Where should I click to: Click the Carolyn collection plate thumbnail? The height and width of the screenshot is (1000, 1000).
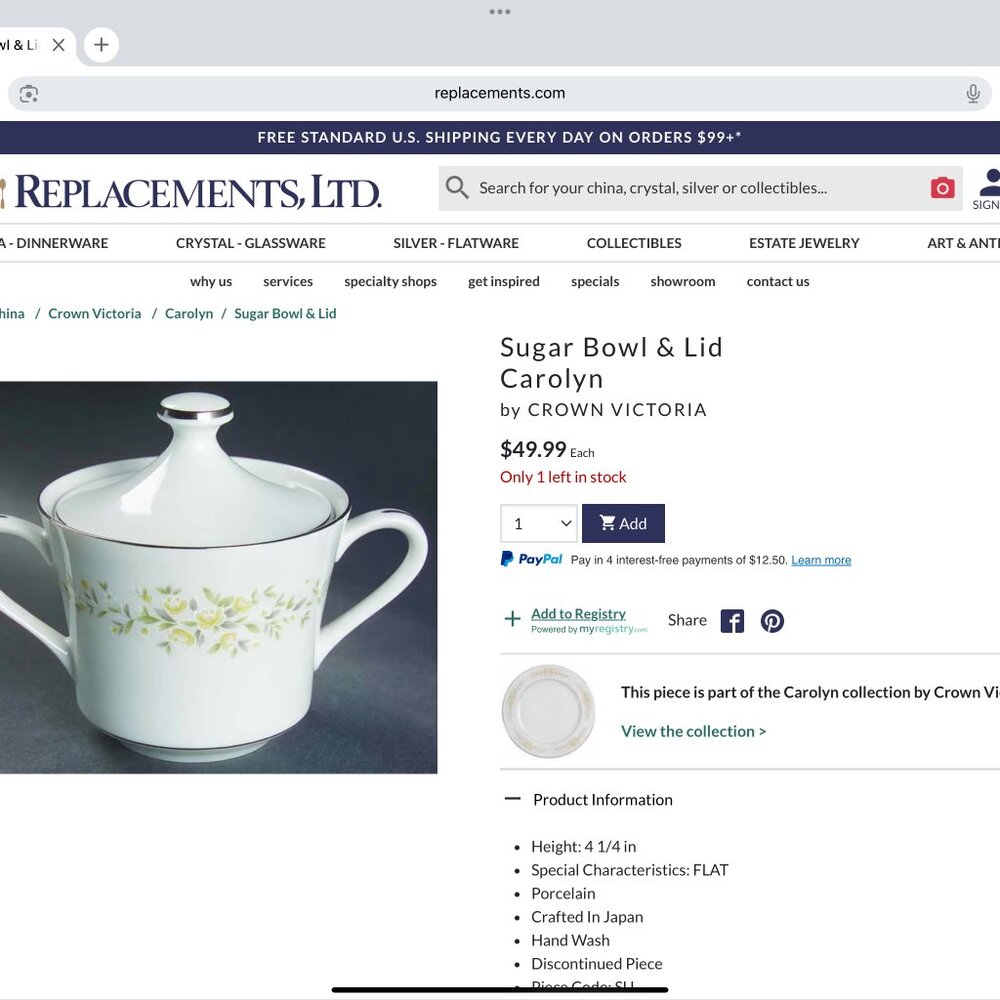tap(548, 711)
